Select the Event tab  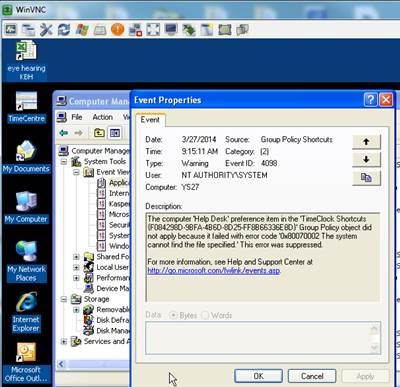[x=150, y=120]
